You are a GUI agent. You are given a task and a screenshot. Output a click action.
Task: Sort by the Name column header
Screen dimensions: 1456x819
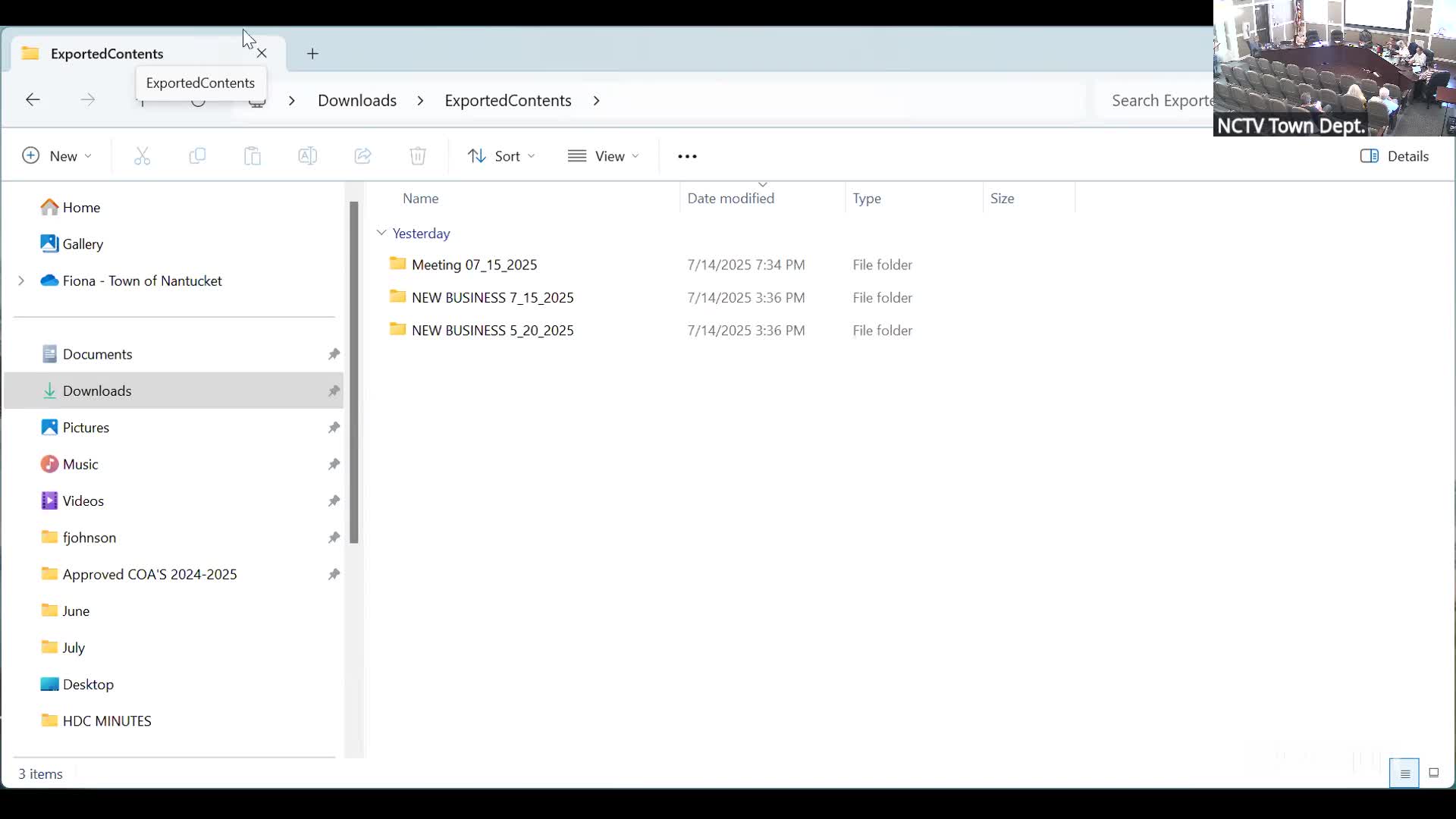tap(421, 198)
